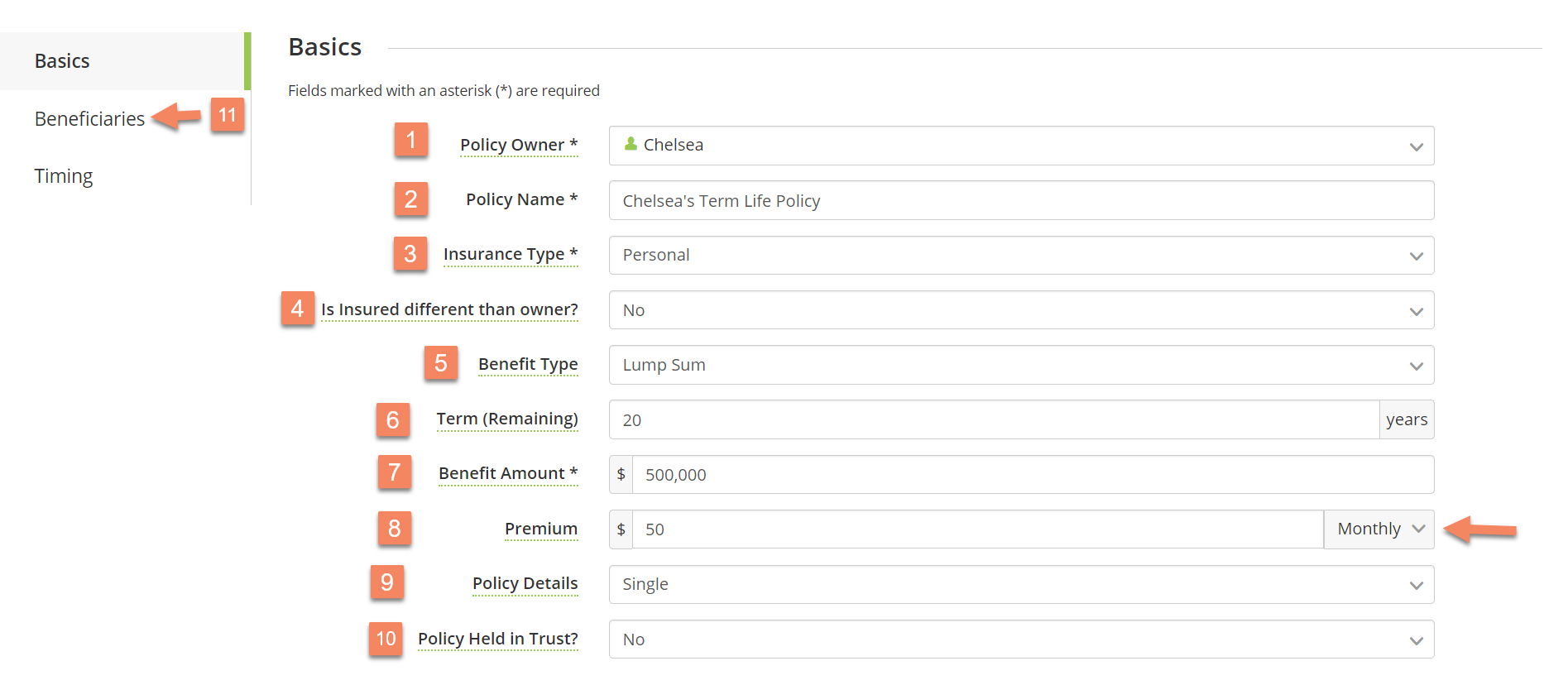Click the Benefit Type label
Image resolution: width=1568 pixels, height=685 pixels.
pos(528,364)
